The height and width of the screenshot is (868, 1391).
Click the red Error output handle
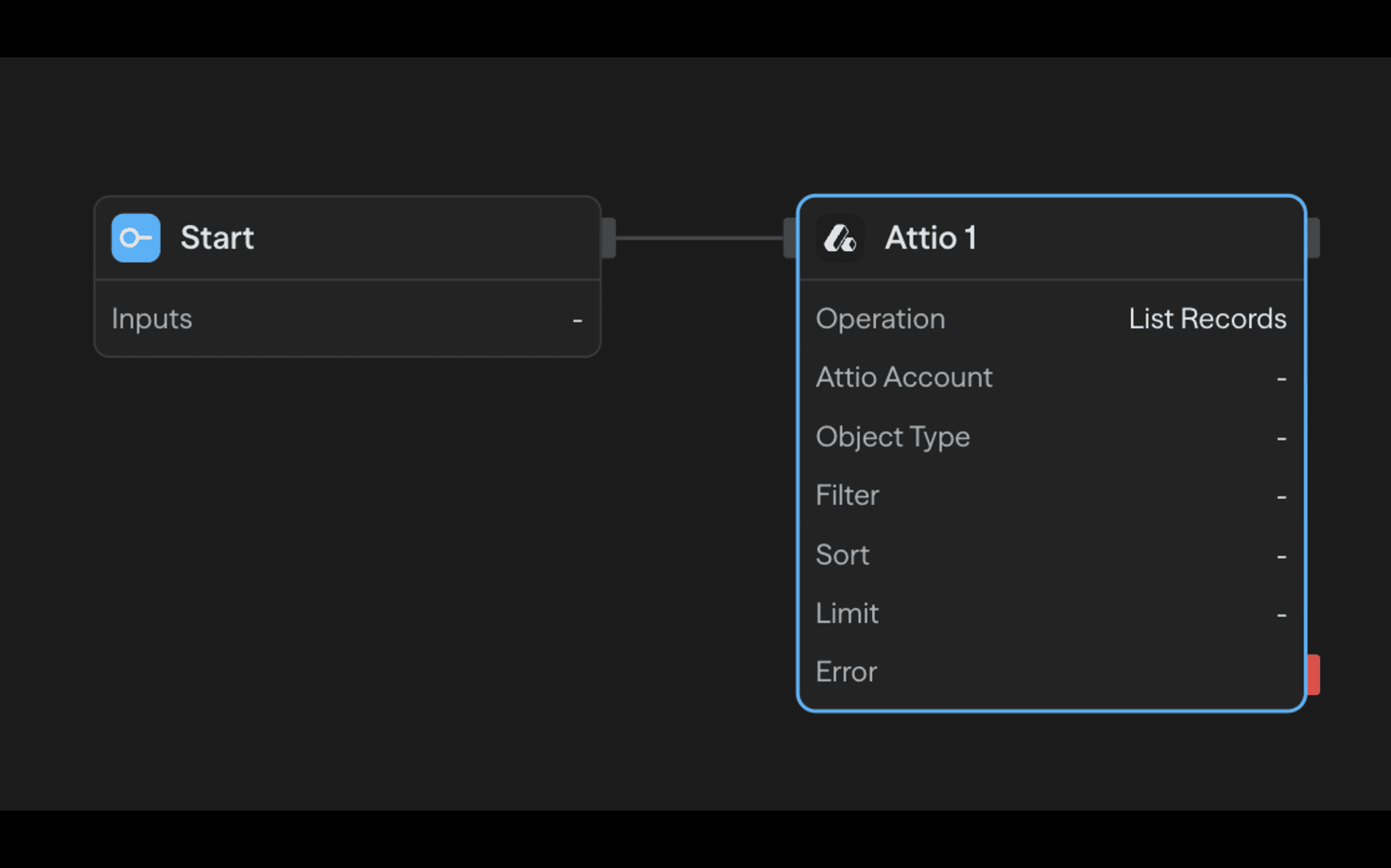click(x=1313, y=674)
